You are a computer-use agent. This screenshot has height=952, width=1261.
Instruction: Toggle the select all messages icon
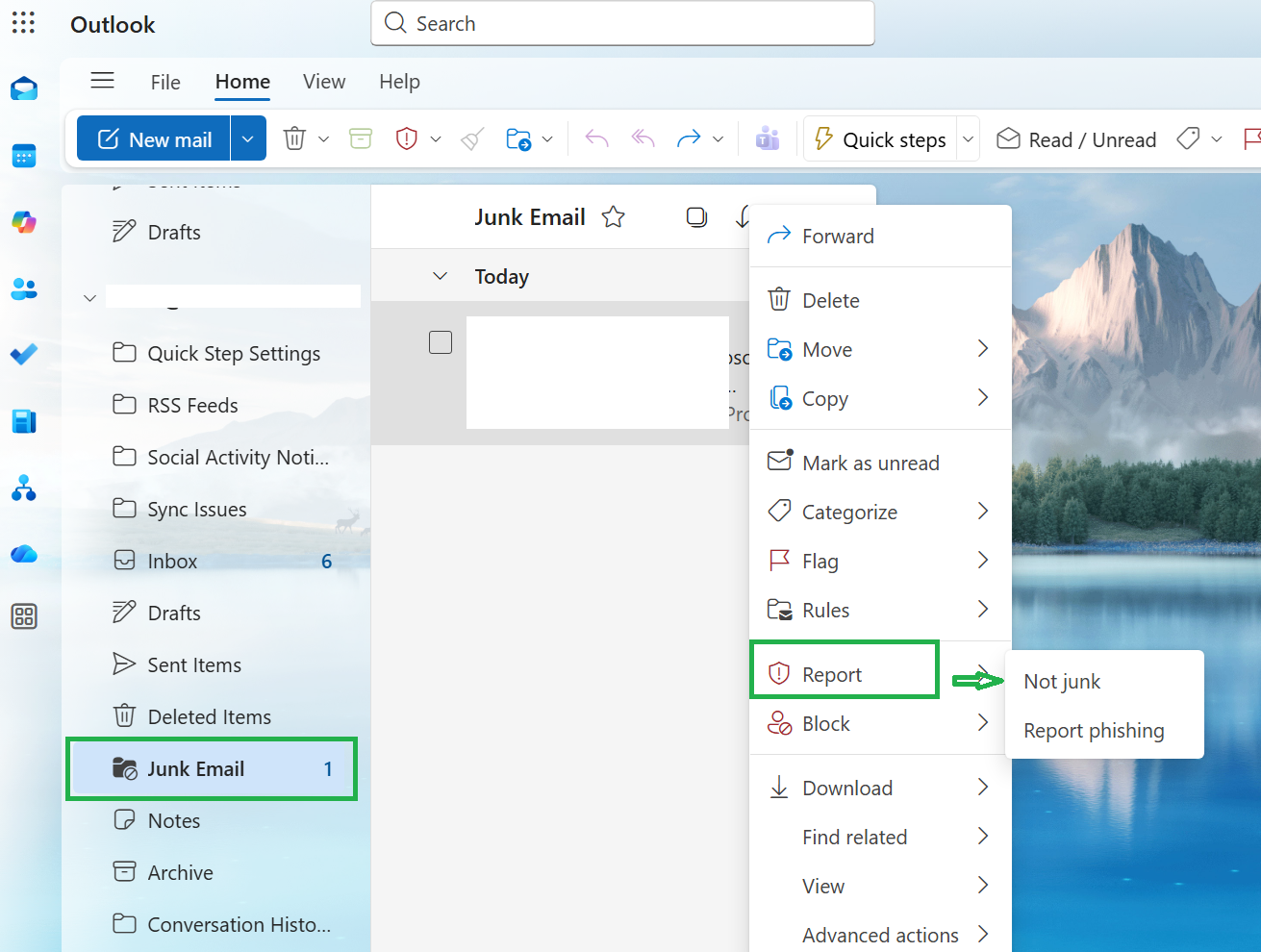(x=696, y=217)
